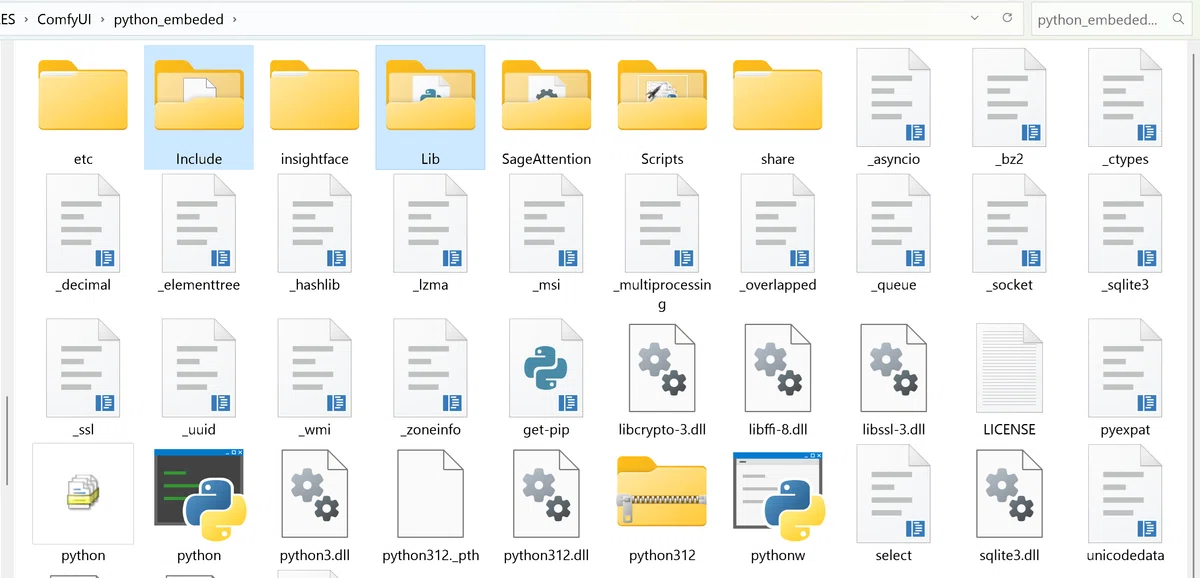Focus the python_embeded search box
This screenshot has width=1200, height=578.
coord(1111,19)
